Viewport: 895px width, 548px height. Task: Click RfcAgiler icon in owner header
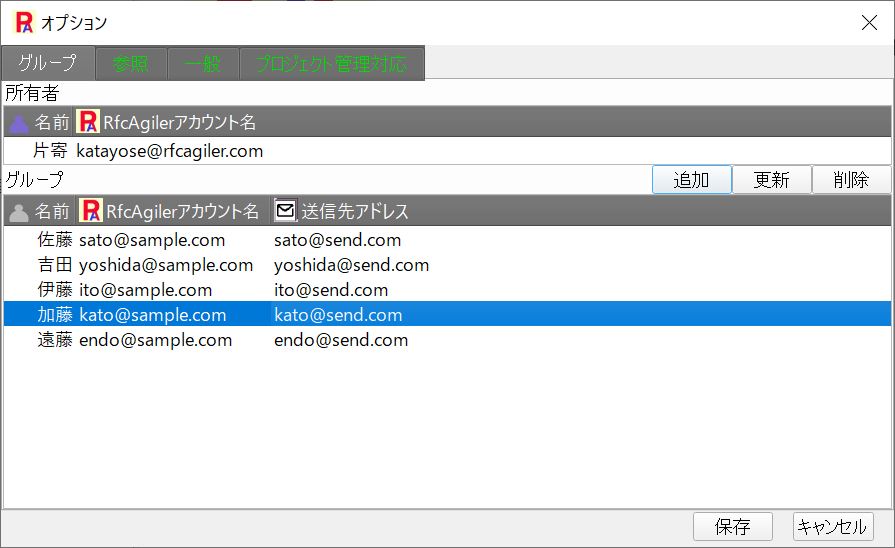pyautogui.click(x=88, y=122)
